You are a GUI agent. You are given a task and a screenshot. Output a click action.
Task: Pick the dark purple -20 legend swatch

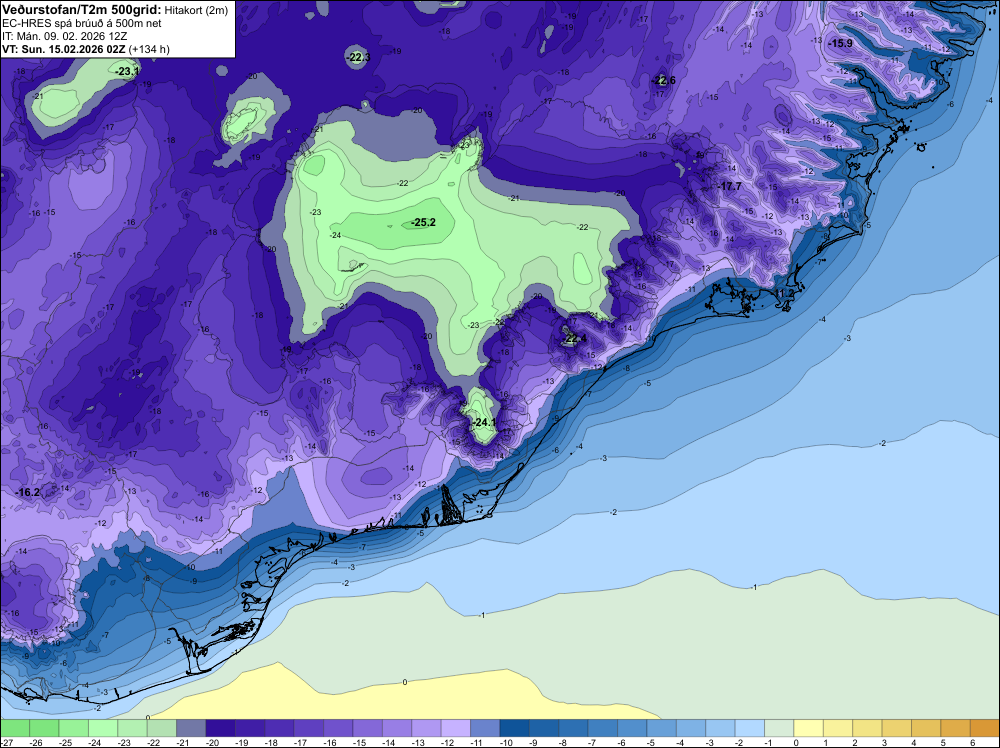[x=220, y=728]
